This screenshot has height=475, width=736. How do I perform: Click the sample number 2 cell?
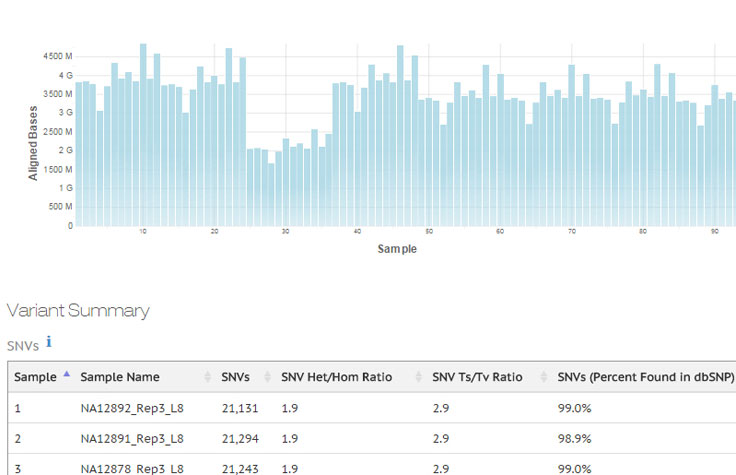(18, 438)
